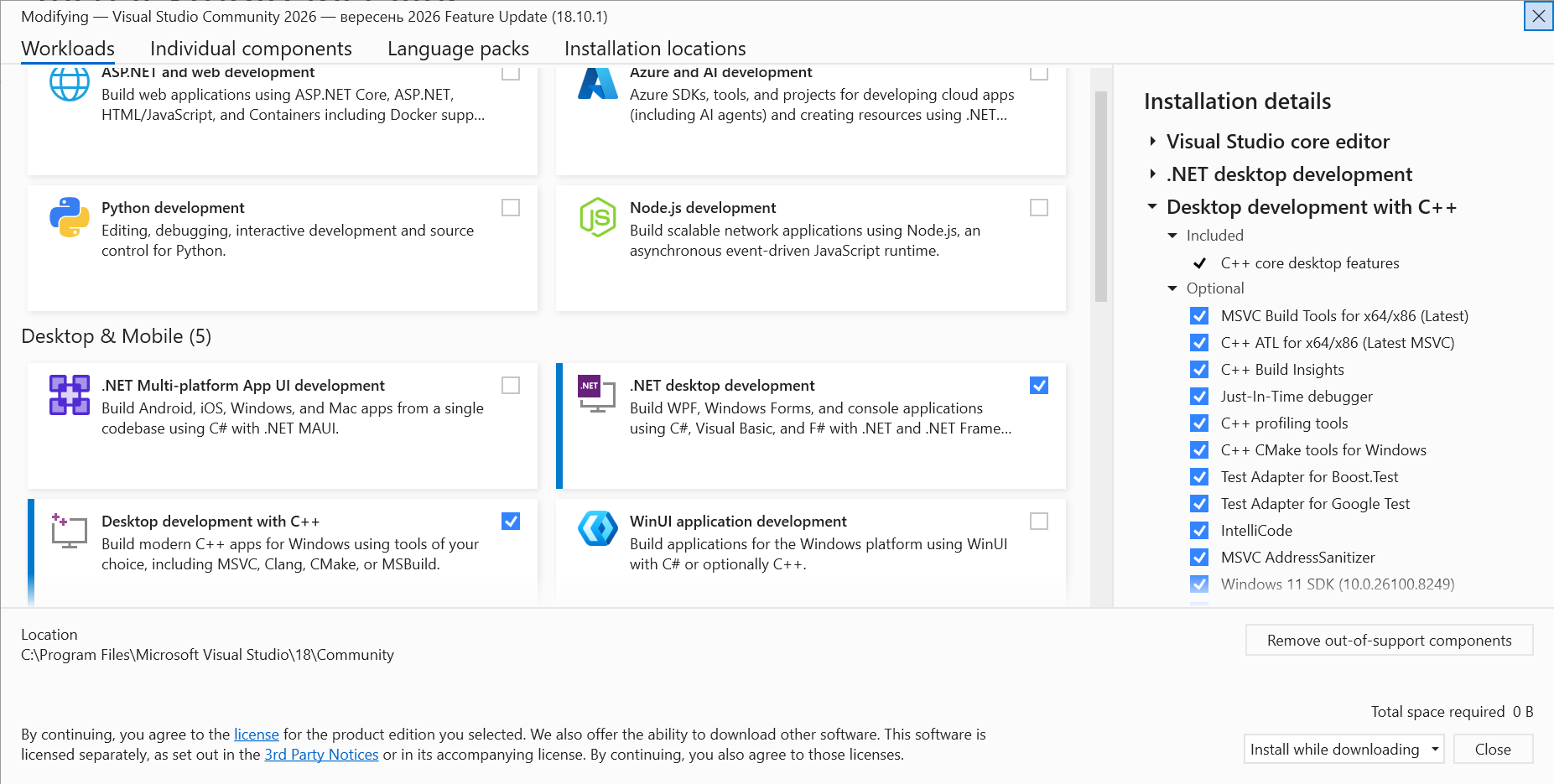This screenshot has height=784, width=1554.
Task: Close the installer window with the X
Action: pos(1539,16)
